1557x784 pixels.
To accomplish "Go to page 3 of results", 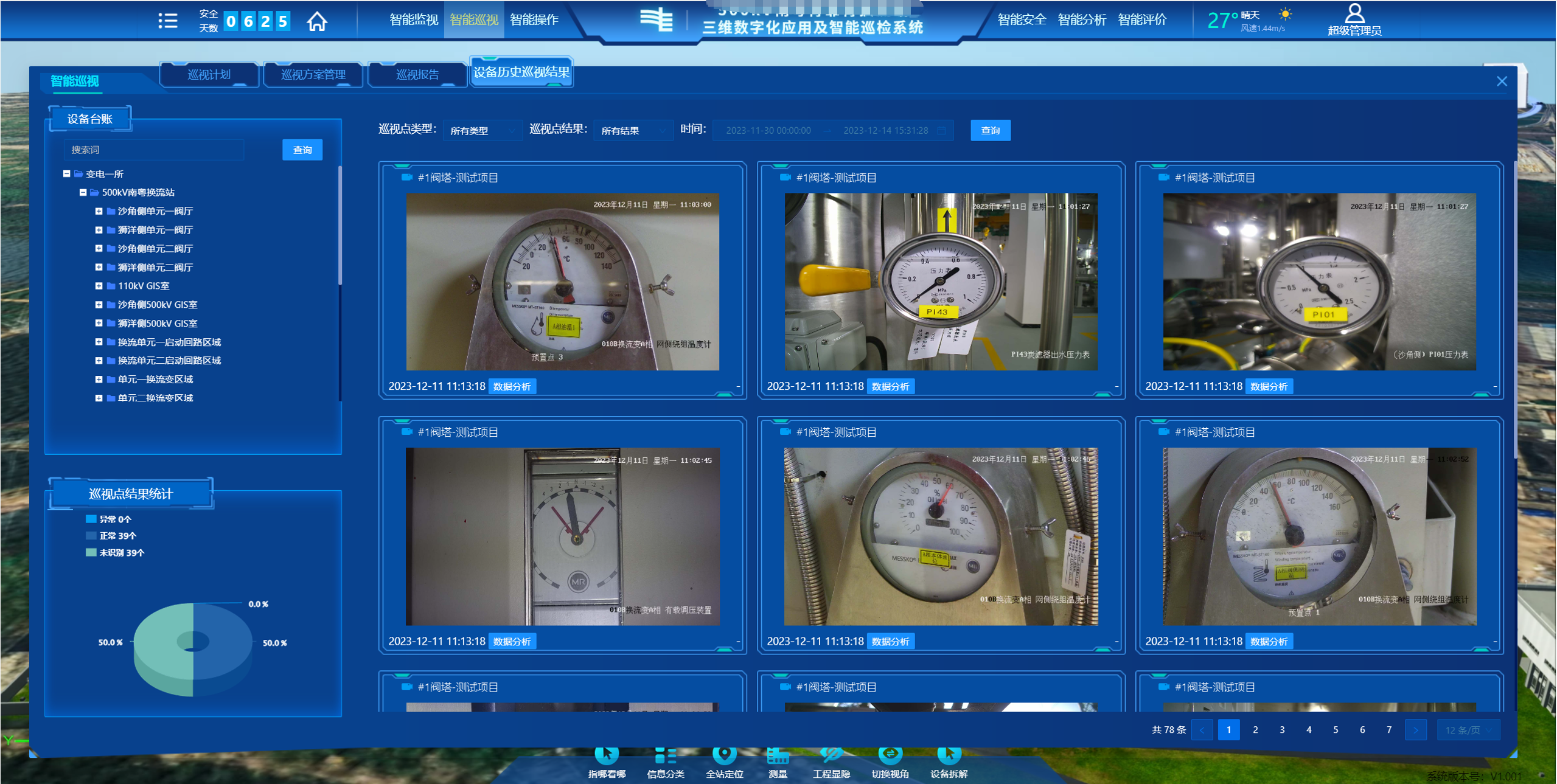I will [1282, 730].
